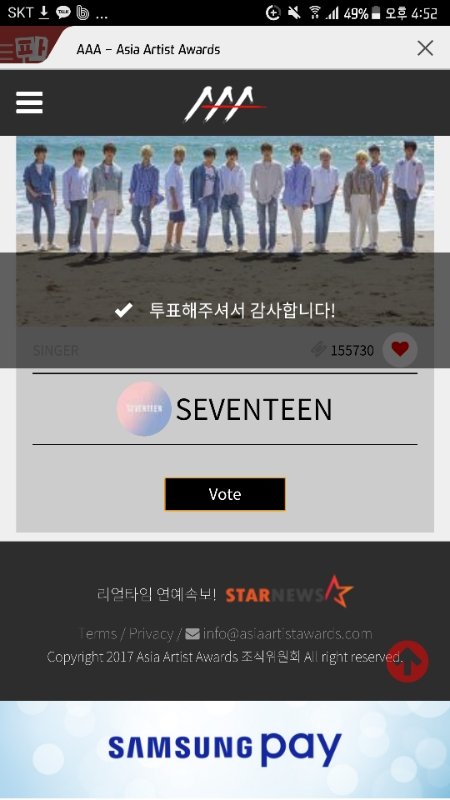Click the black Vote button
450x800 pixels.
(225, 494)
